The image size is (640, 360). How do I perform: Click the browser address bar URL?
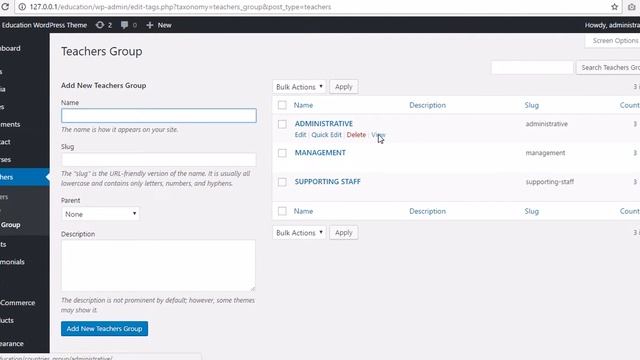click(x=180, y=7)
